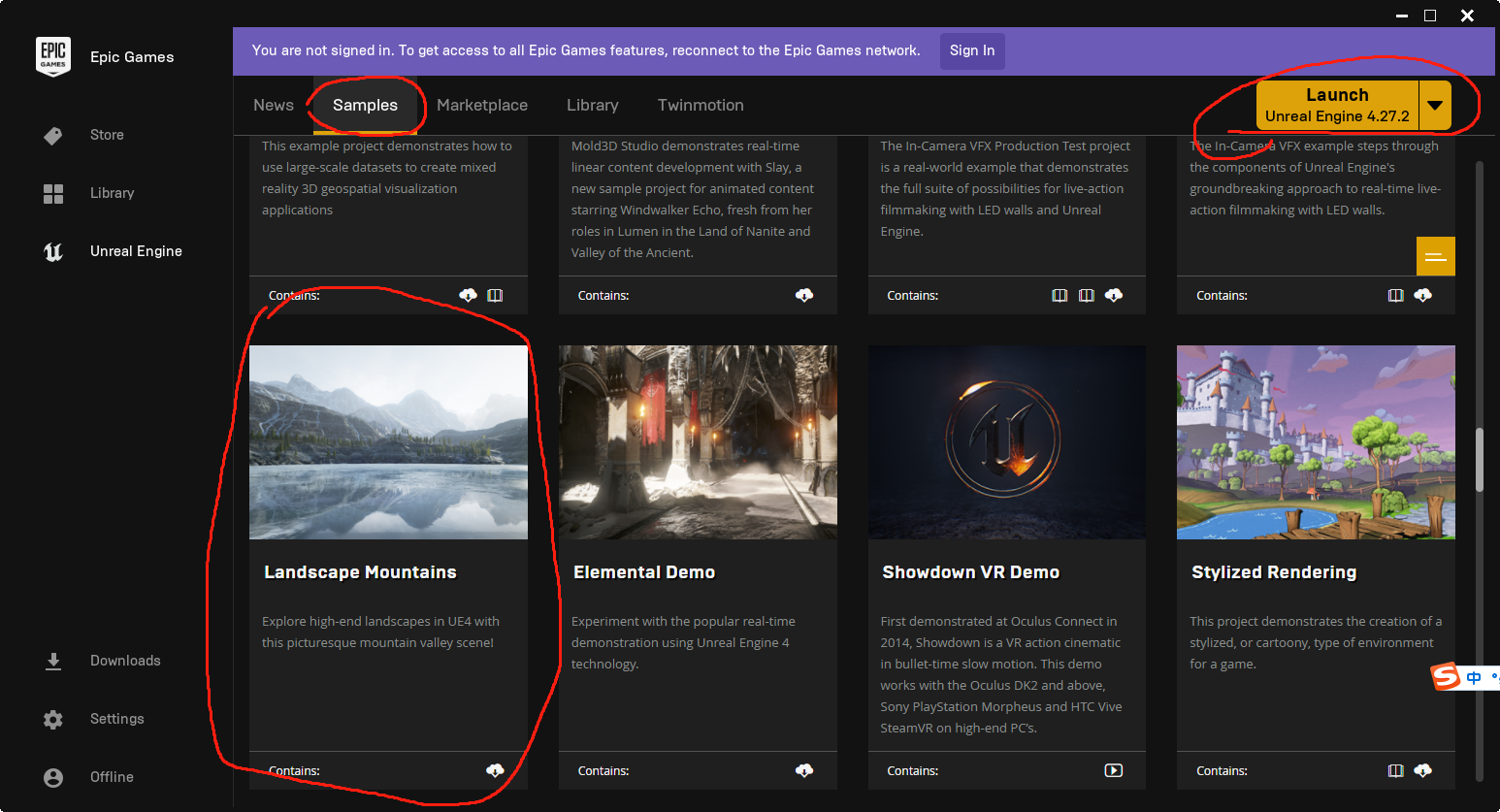
Task: Open Store from the sidebar text
Action: [107, 135]
